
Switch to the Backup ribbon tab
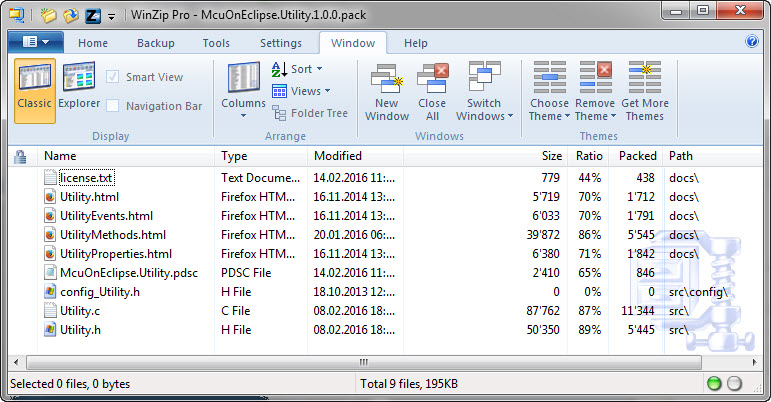tap(155, 43)
